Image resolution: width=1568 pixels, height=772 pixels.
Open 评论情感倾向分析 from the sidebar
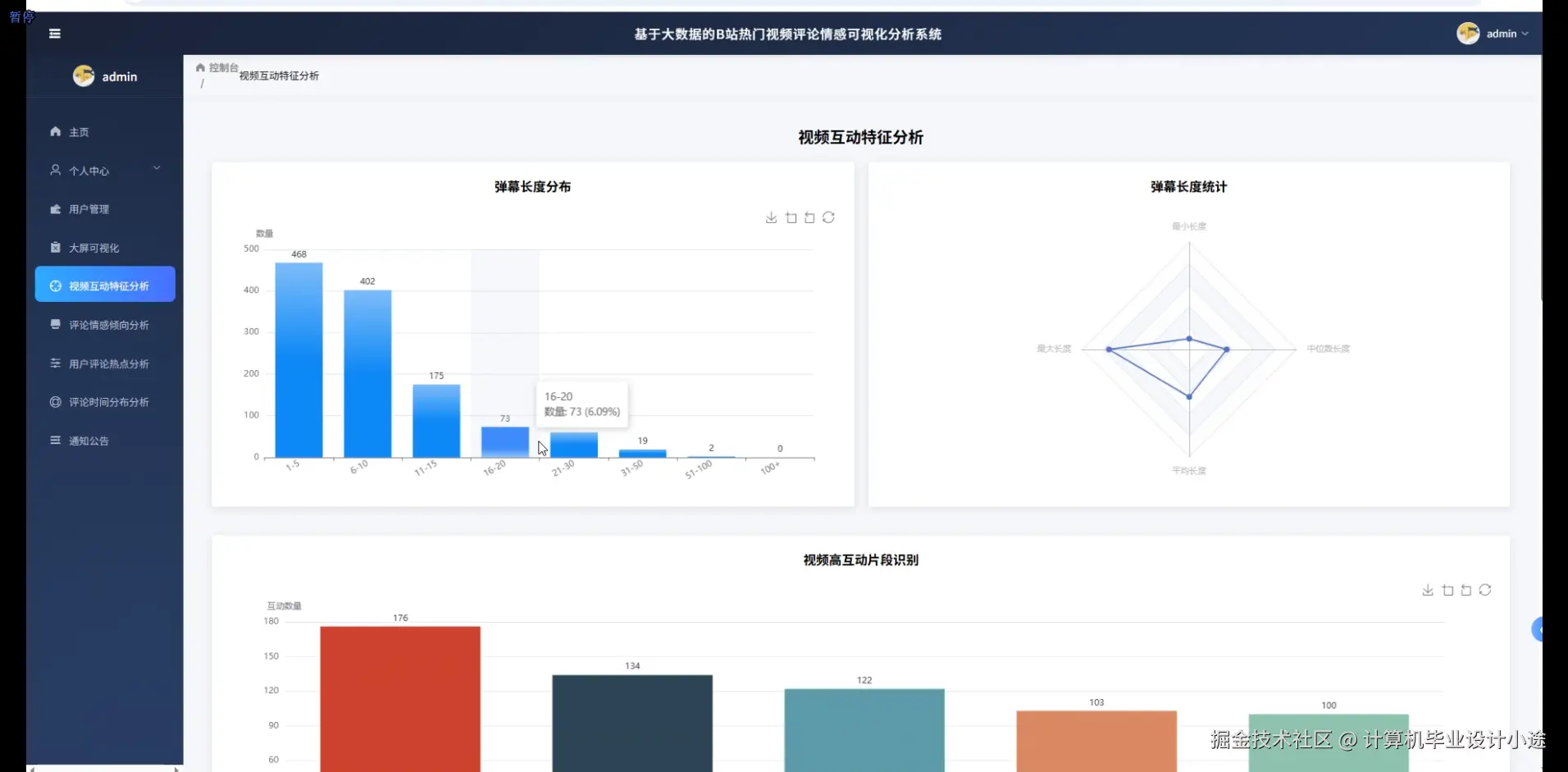[107, 324]
